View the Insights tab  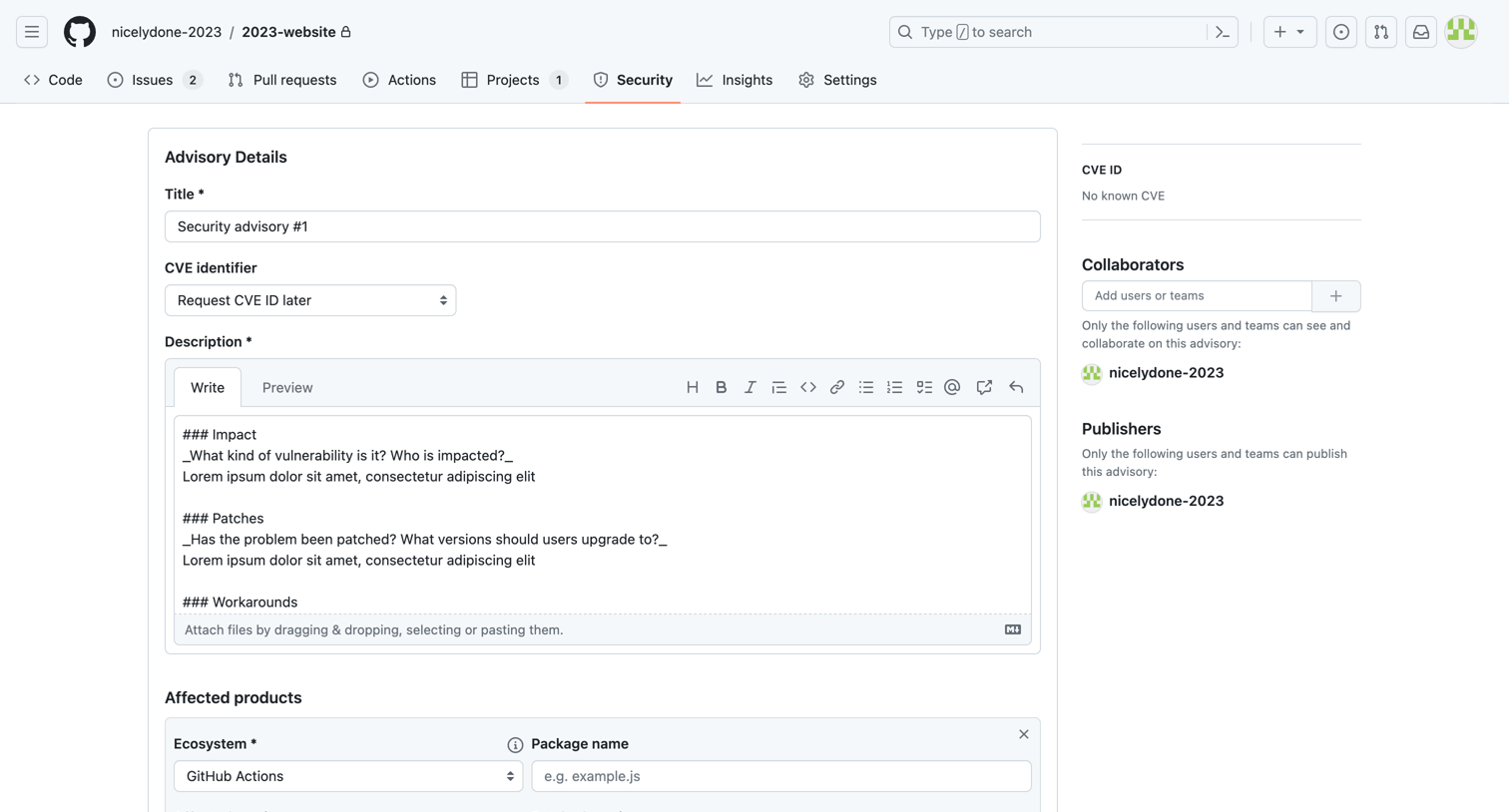click(735, 80)
